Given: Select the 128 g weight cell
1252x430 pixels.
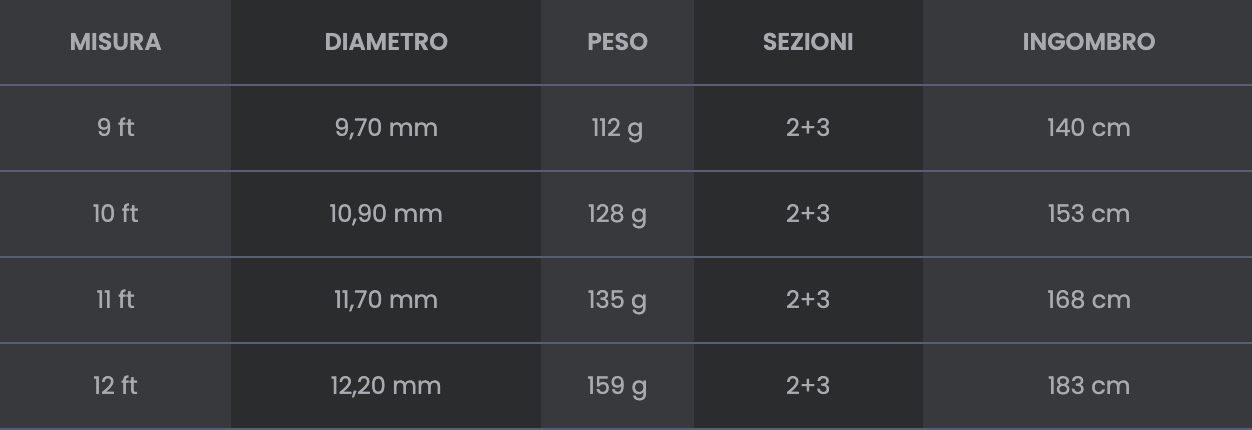Looking at the screenshot, I should pos(617,214).
